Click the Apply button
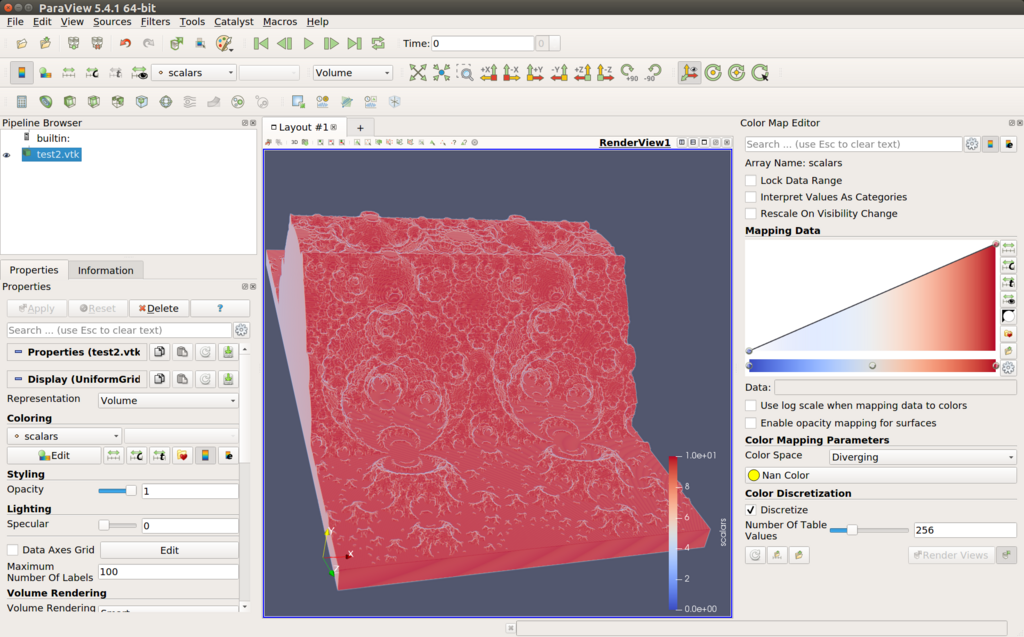 point(37,308)
